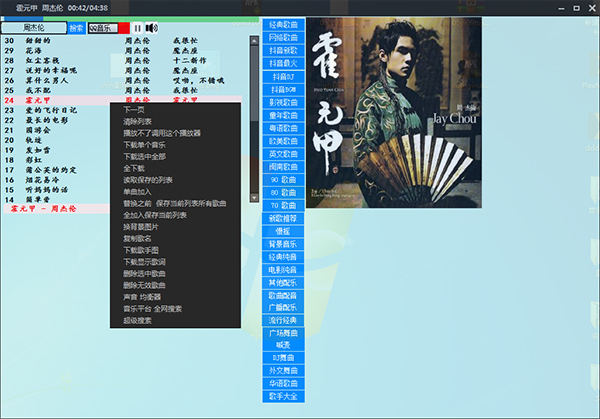Open the 华语歌曲 category
The width and height of the screenshot is (600, 419).
click(283, 383)
